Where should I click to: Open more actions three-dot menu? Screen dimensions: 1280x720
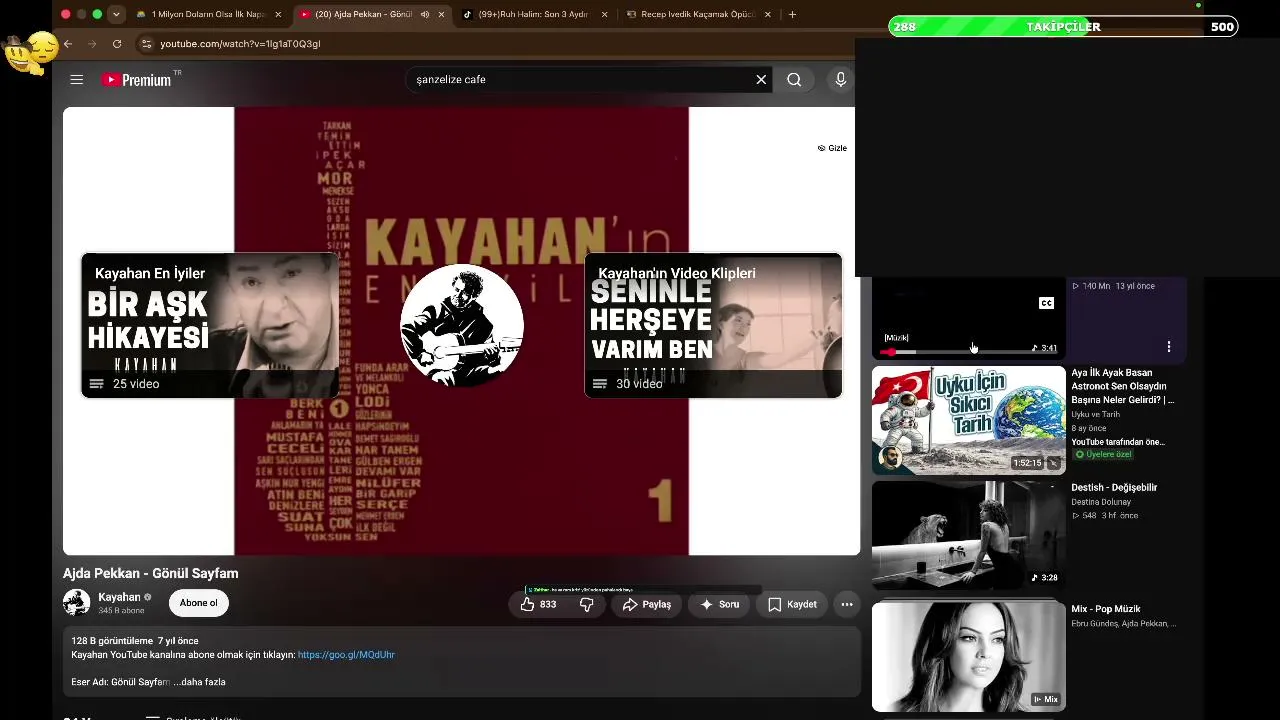(847, 604)
